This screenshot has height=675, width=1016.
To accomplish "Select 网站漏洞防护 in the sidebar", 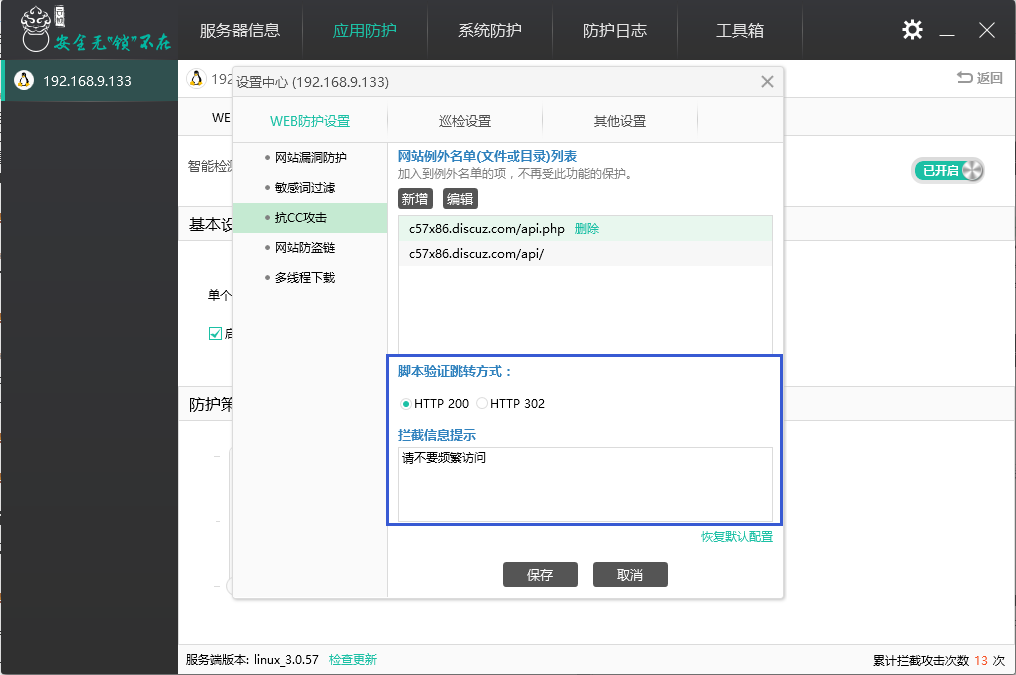I will pyautogui.click(x=310, y=157).
